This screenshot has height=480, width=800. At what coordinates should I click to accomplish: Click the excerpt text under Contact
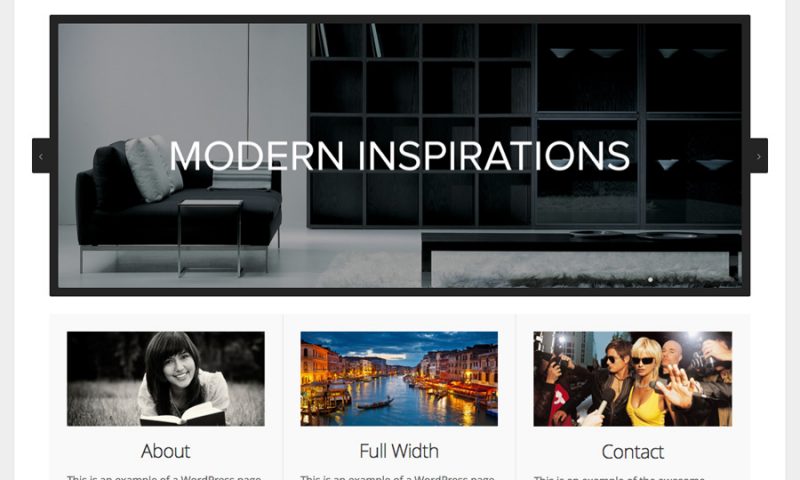click(x=619, y=477)
